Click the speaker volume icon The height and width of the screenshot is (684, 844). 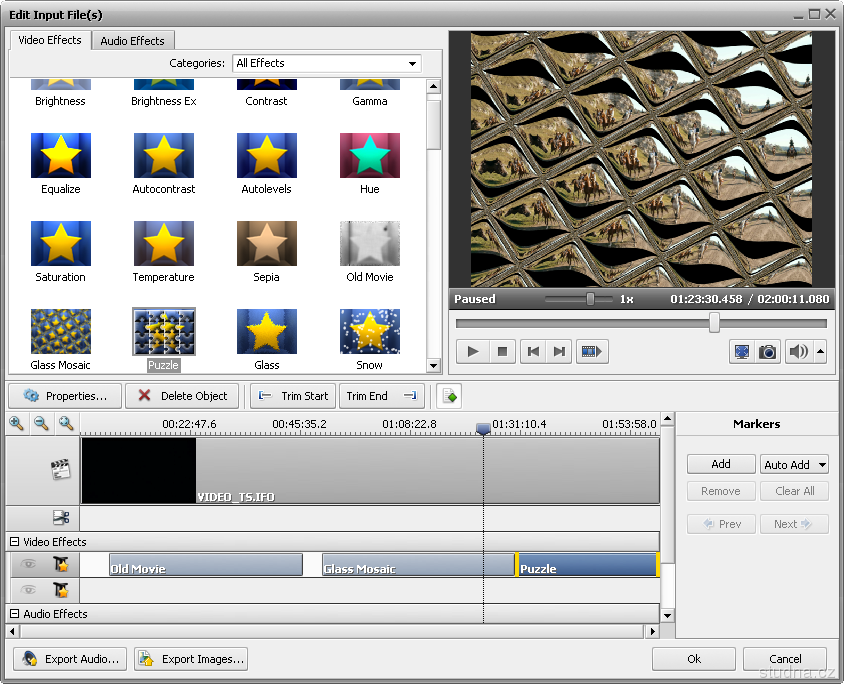coord(797,351)
